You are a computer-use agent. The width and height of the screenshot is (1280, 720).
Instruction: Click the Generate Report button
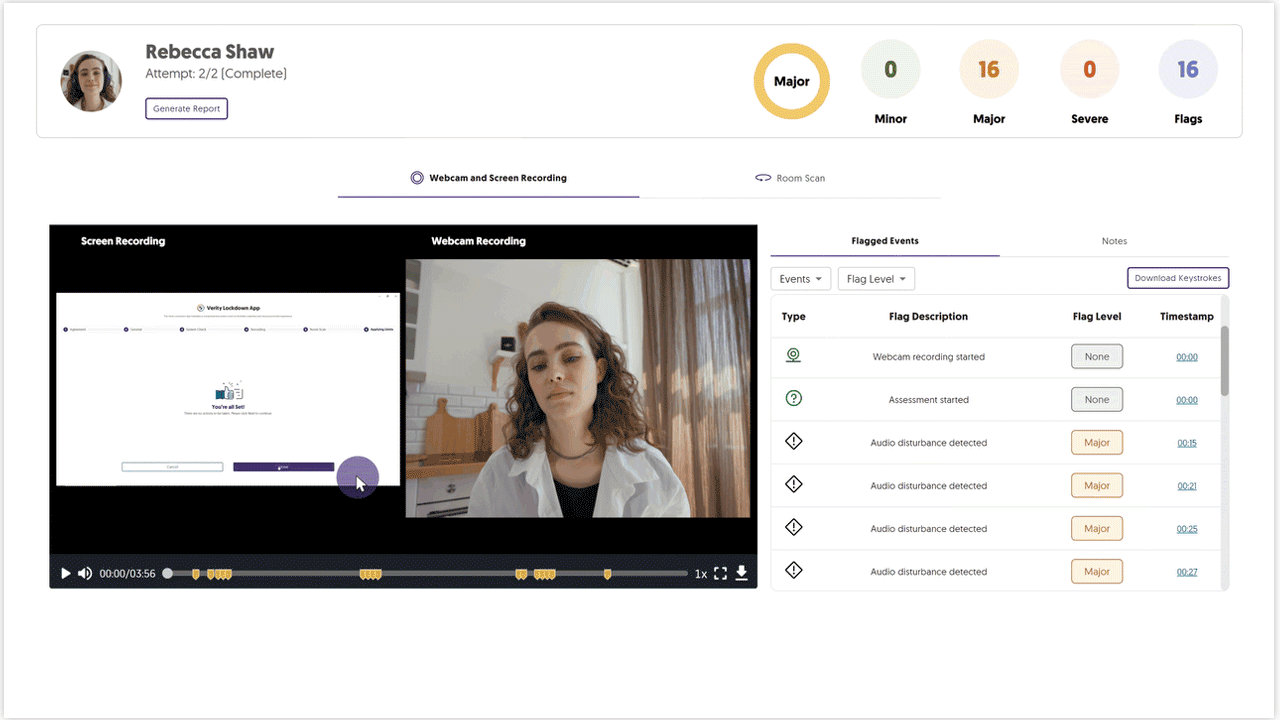tap(187, 108)
